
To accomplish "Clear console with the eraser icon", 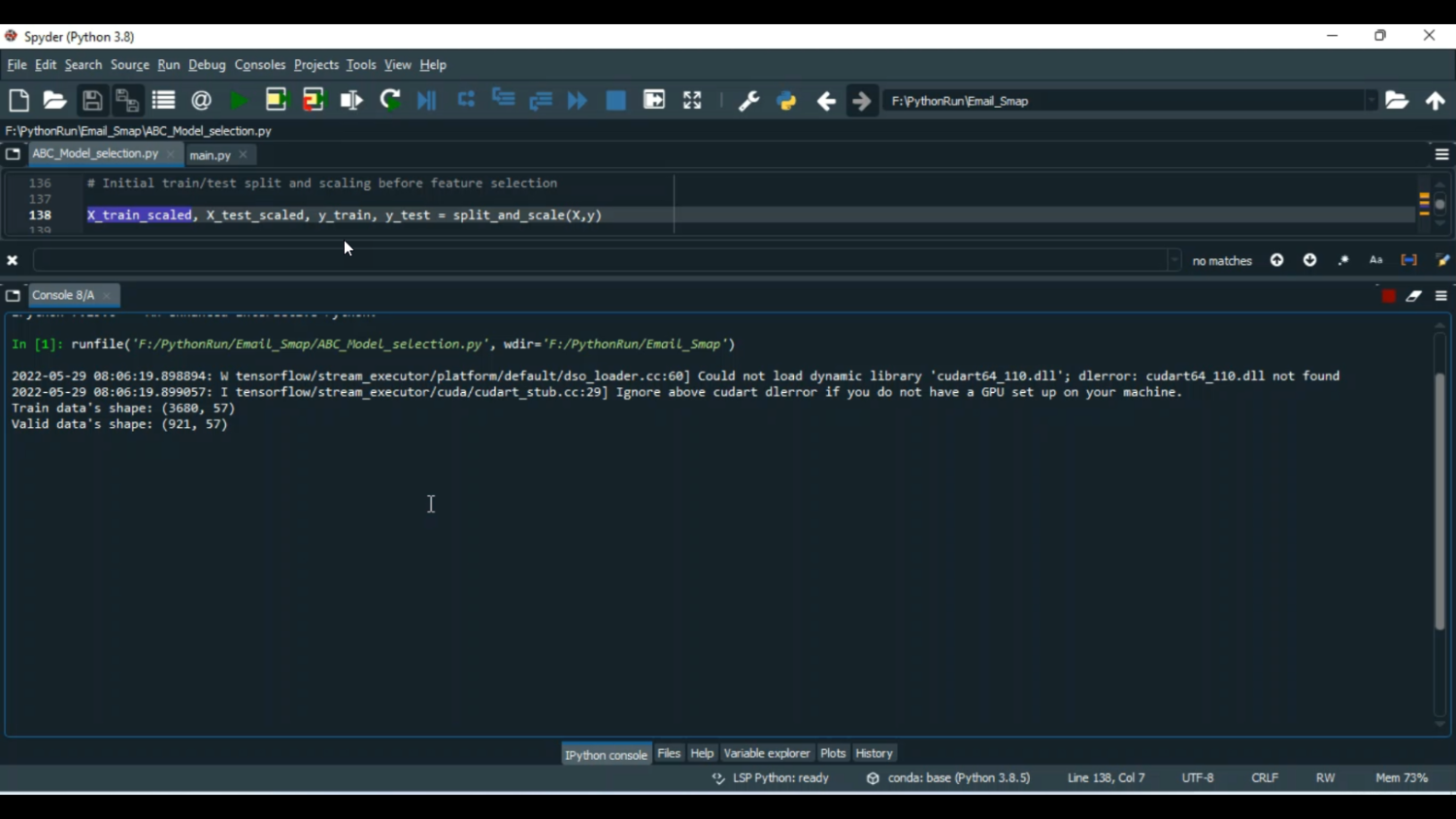I will pos(1414,296).
